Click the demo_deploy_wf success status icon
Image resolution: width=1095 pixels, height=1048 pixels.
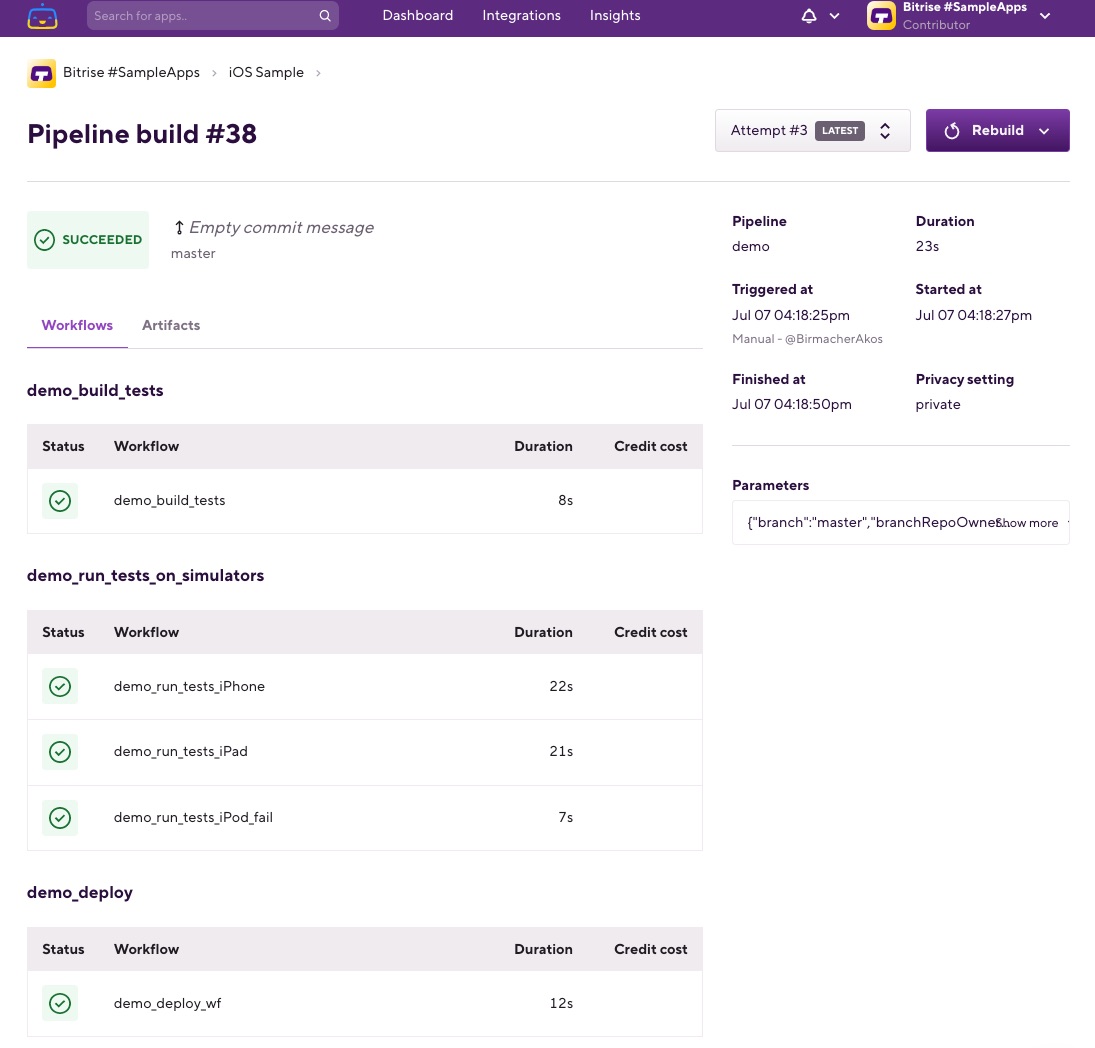click(60, 1004)
